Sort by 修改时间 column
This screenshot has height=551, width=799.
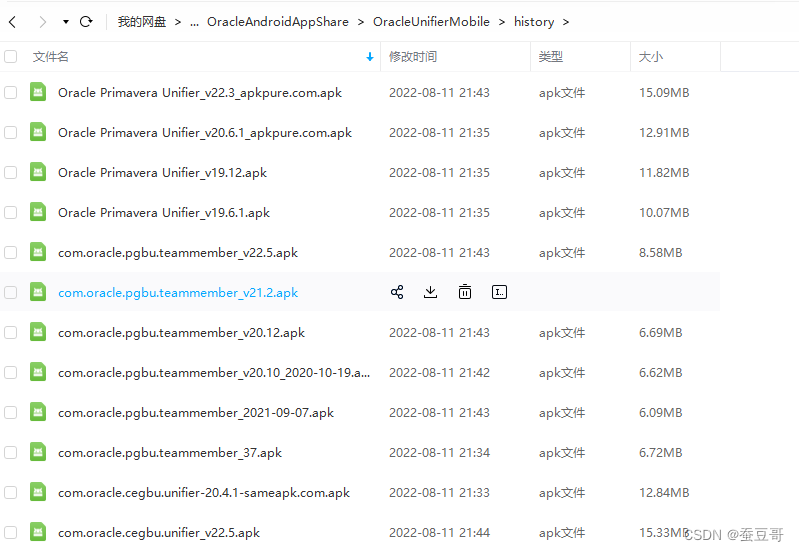point(413,57)
